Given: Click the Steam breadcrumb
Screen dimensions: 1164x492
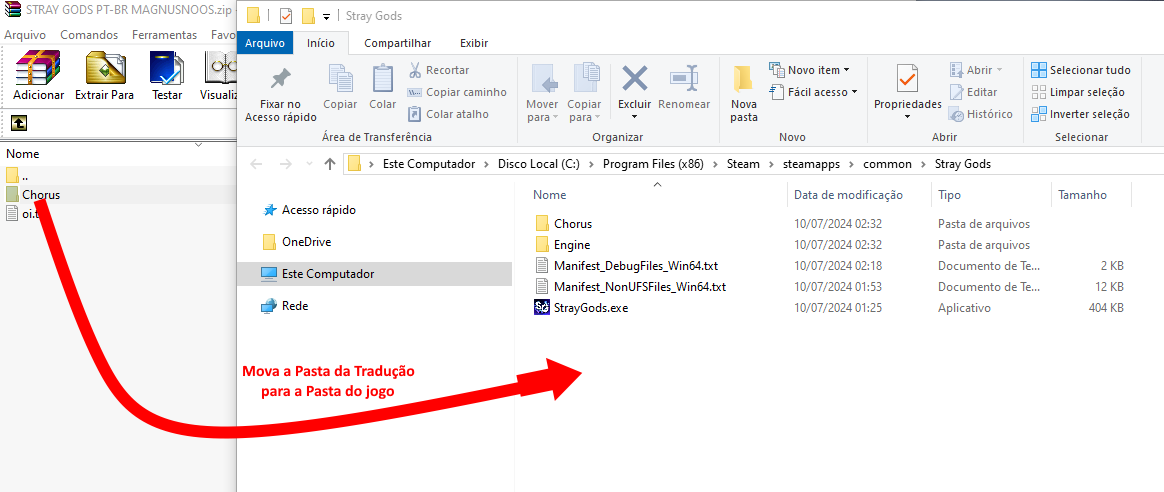Looking at the screenshot, I should tap(743, 164).
